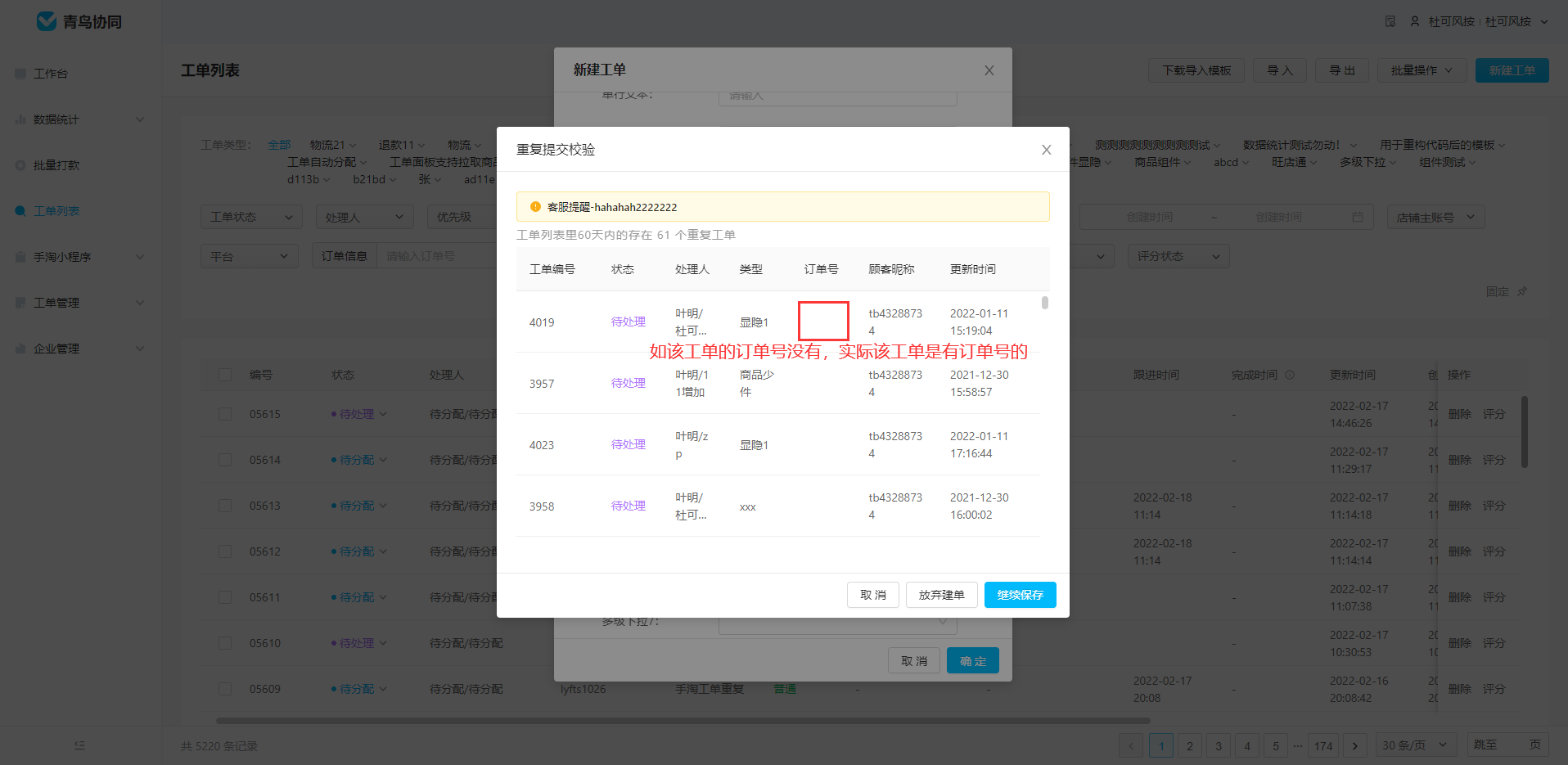Click the 导出 button
This screenshot has width=1568, height=765.
(x=1342, y=70)
